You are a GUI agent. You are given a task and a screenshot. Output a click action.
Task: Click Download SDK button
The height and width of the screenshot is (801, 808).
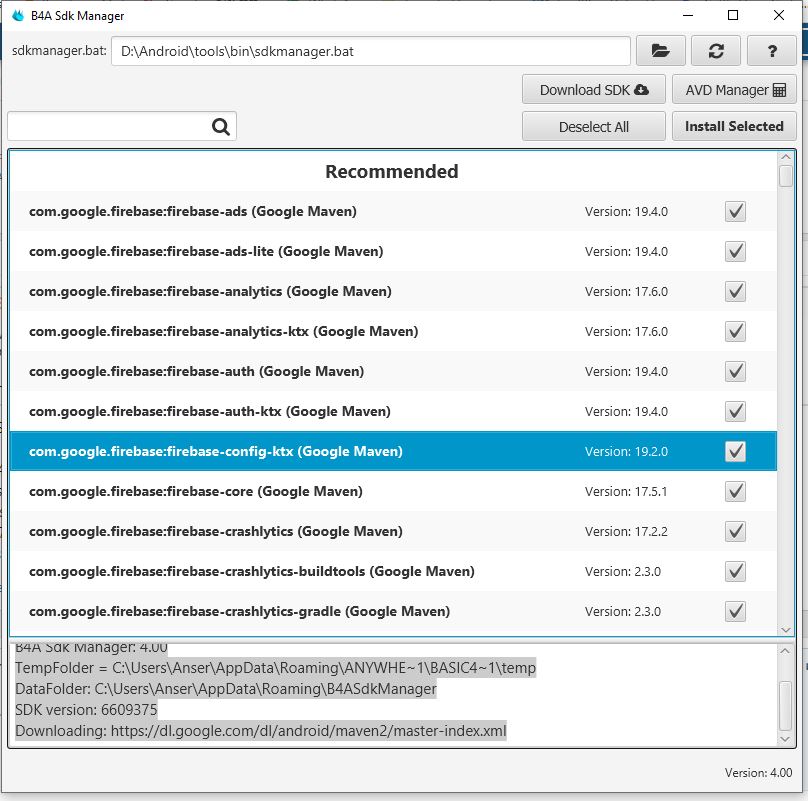[x=594, y=90]
